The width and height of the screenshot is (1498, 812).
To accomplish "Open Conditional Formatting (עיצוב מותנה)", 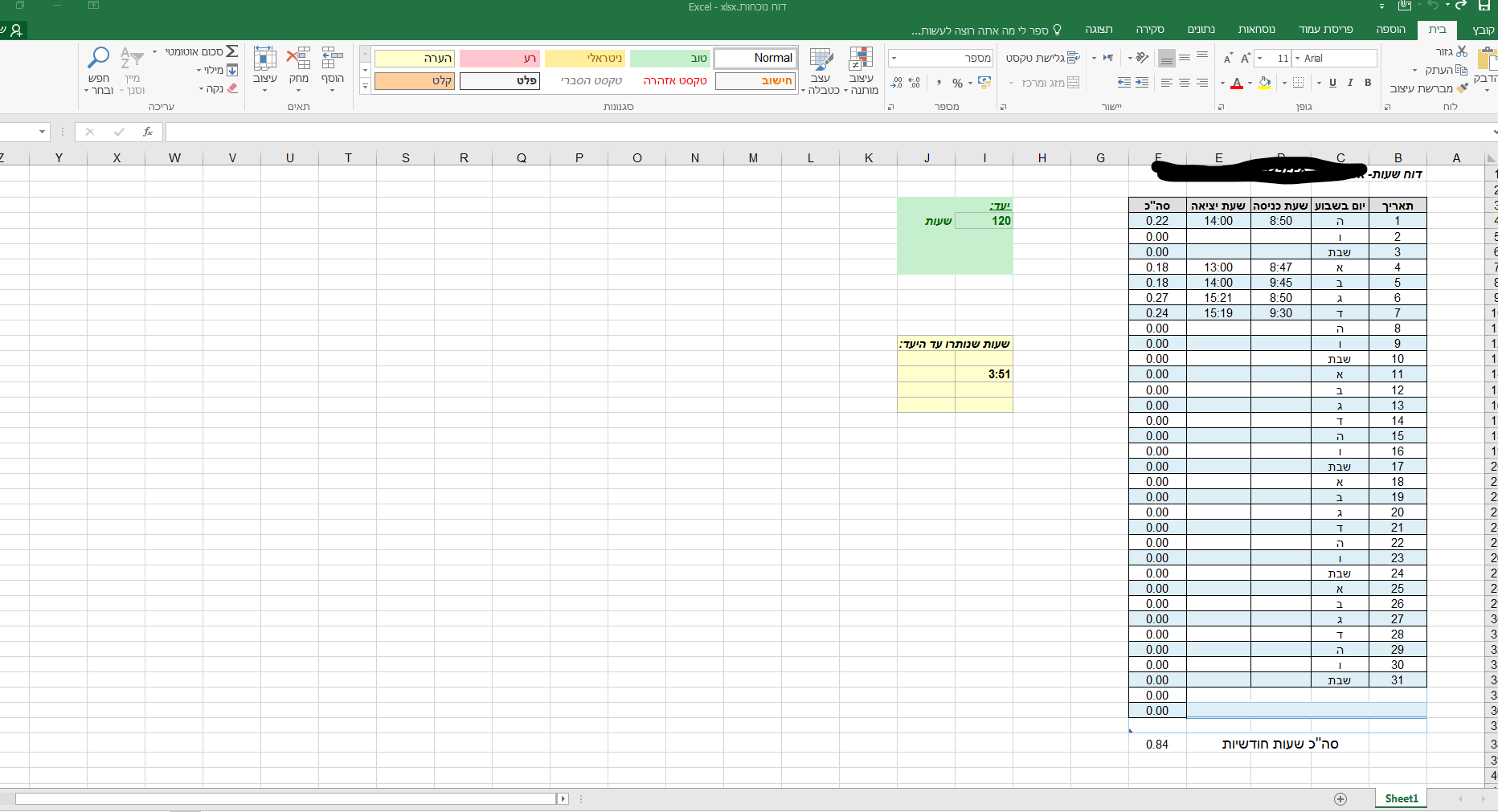I will coord(861,71).
